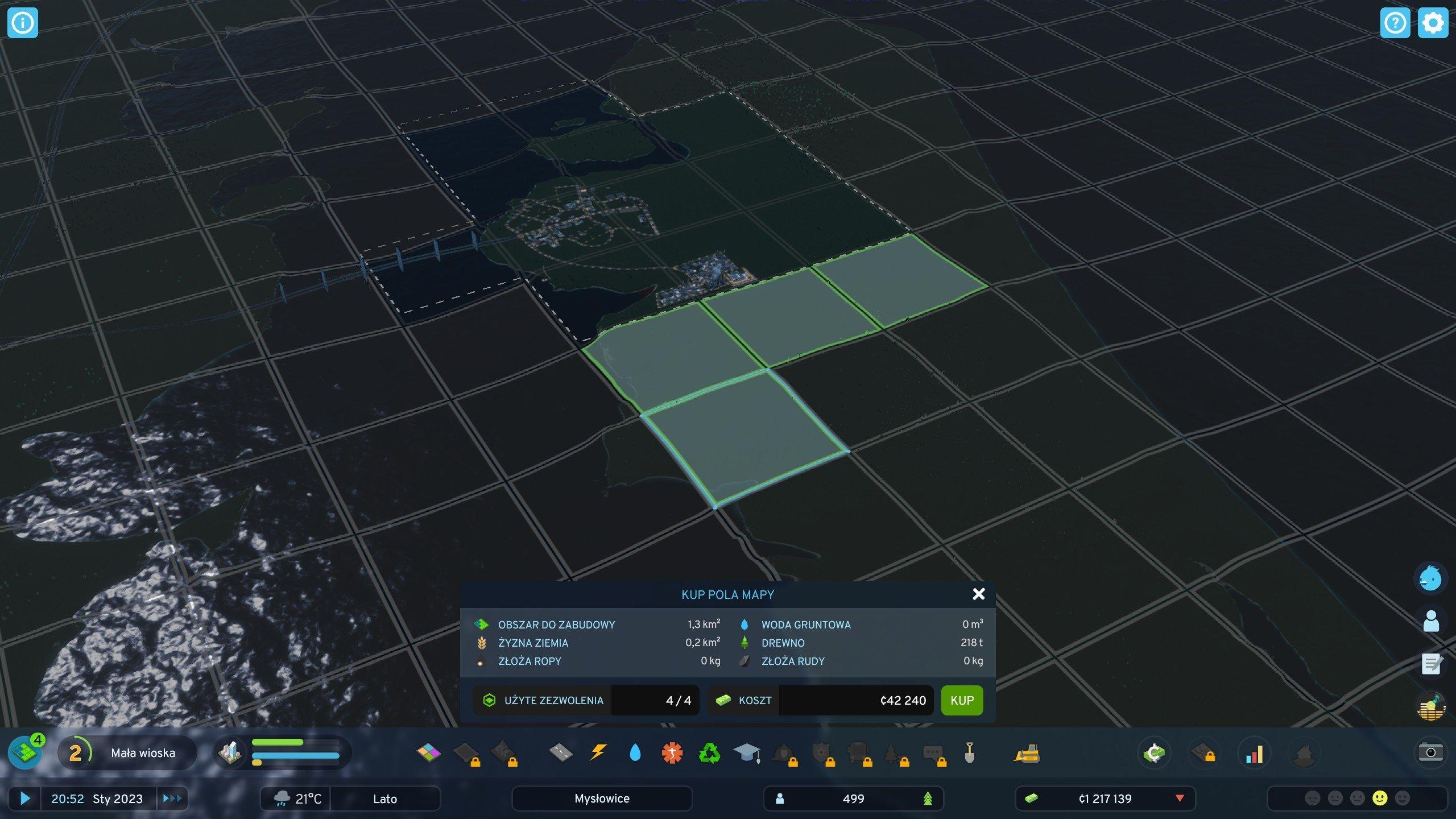1456x819 pixels.
Task: Open the citizen happiness faces indicator
Action: (x=1357, y=799)
